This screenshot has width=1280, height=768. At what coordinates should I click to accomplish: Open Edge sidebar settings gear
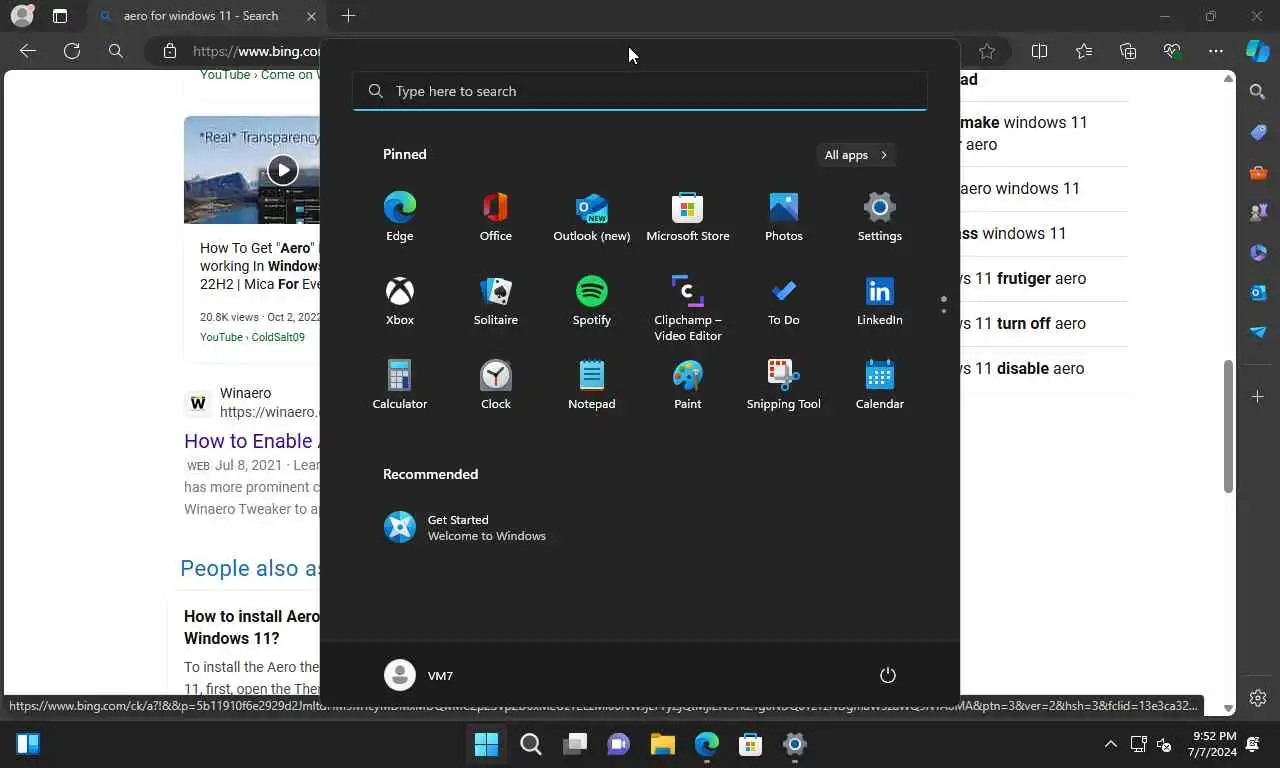pos(1258,698)
